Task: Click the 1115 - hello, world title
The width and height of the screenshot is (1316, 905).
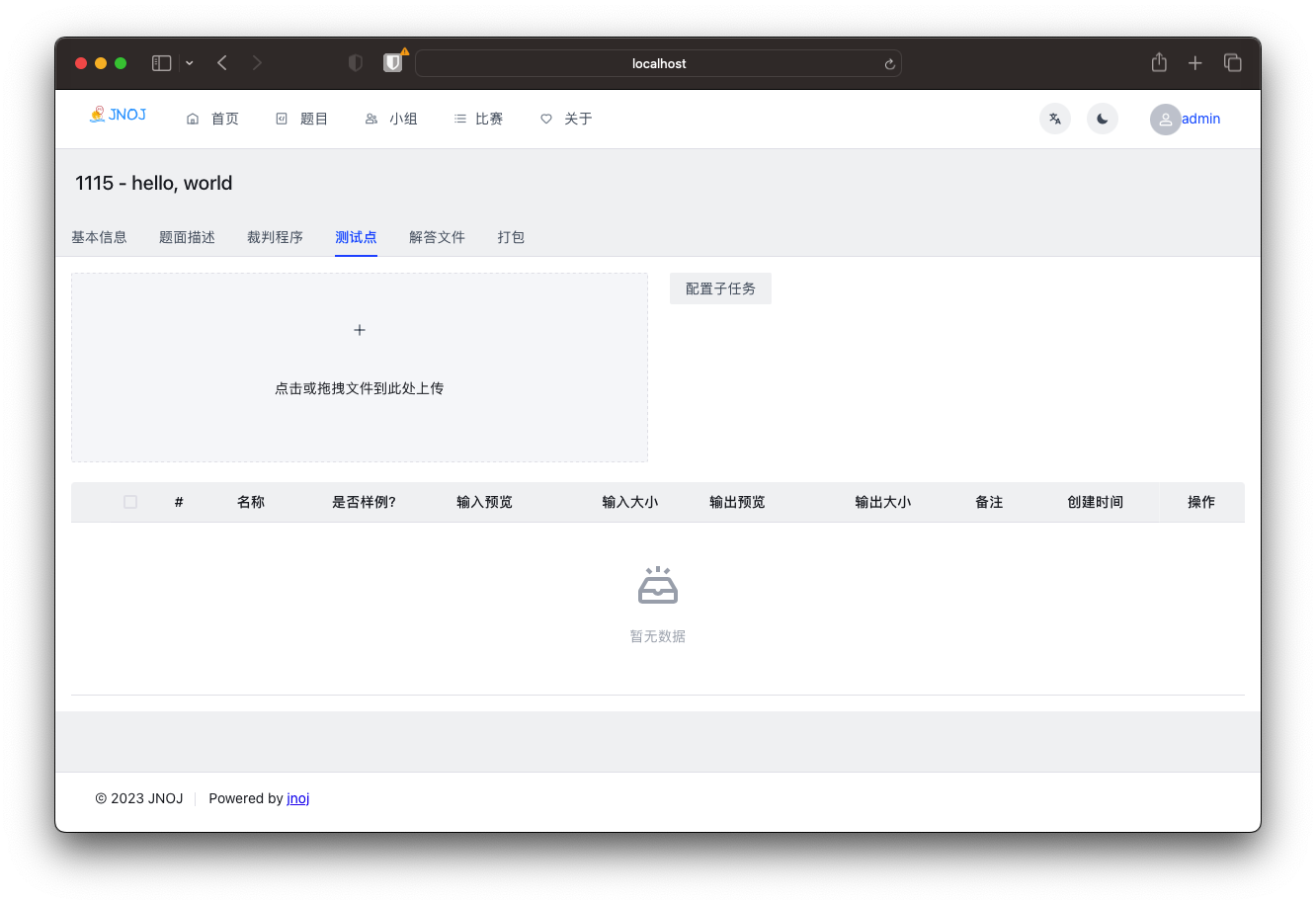Action: [154, 183]
